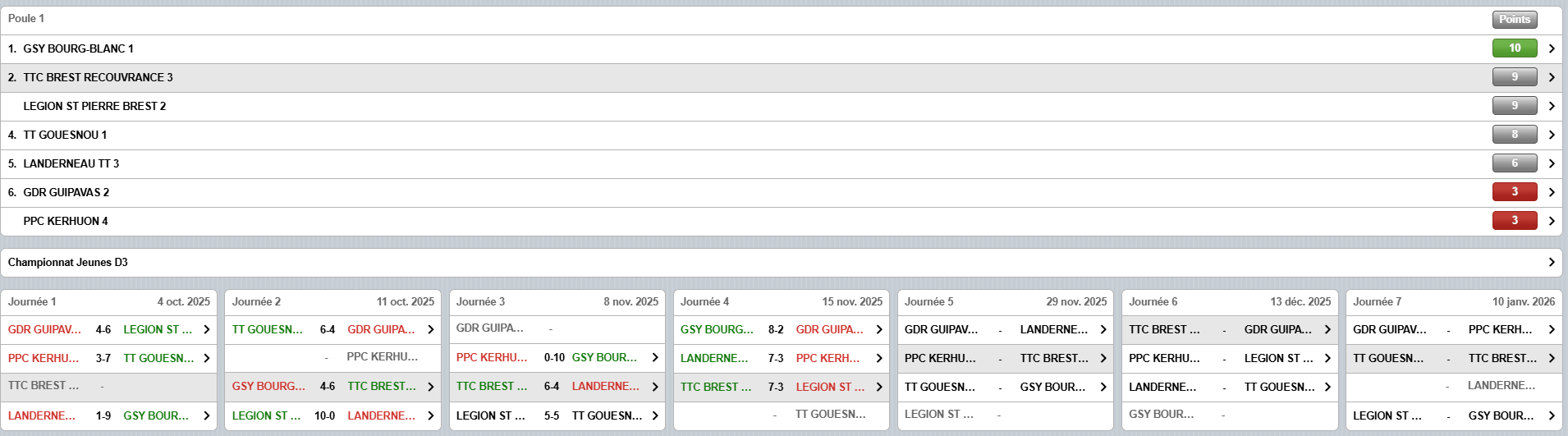The width and height of the screenshot is (1568, 436).
Task: Open GSY BOURG-BLANC 1 team row chevron
Action: pos(1551,48)
